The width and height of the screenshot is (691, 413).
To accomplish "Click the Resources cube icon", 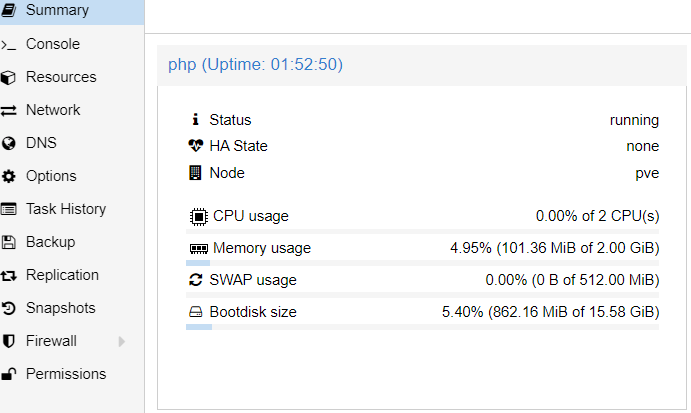I will 8,78.
